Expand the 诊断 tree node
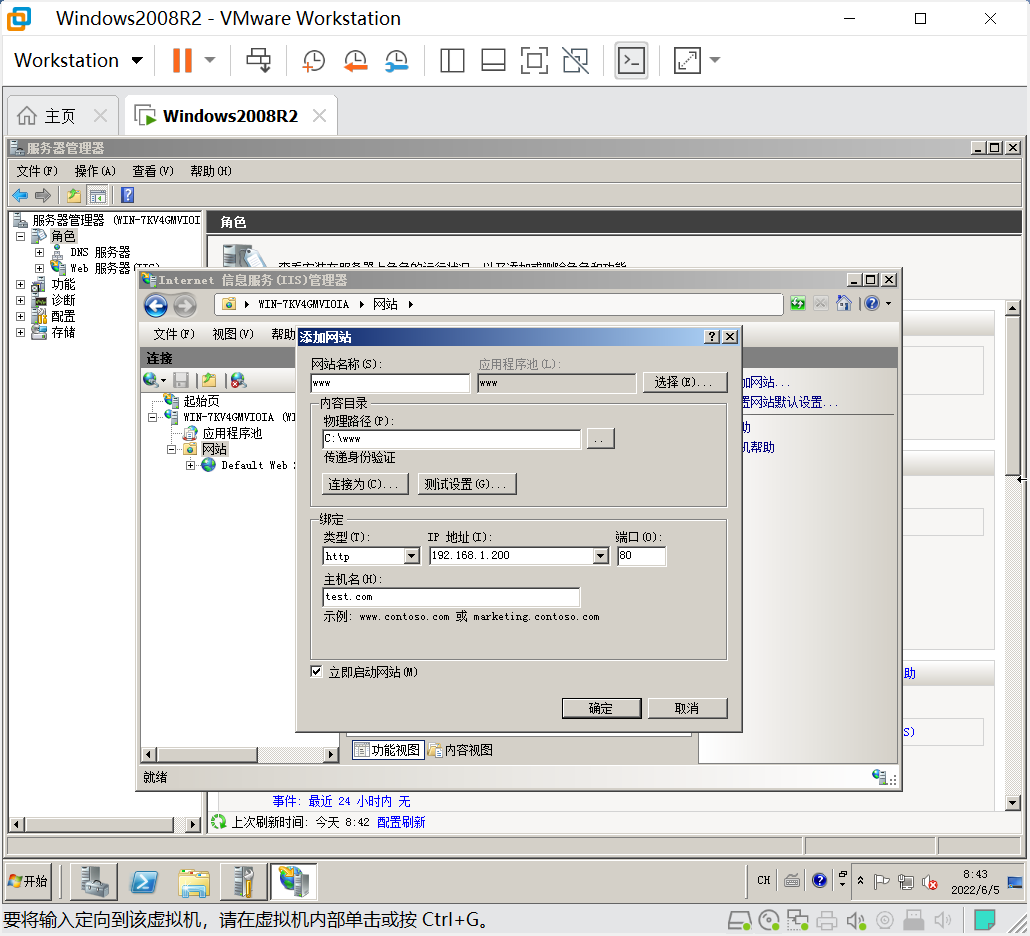This screenshot has width=1030, height=936. (x=20, y=300)
